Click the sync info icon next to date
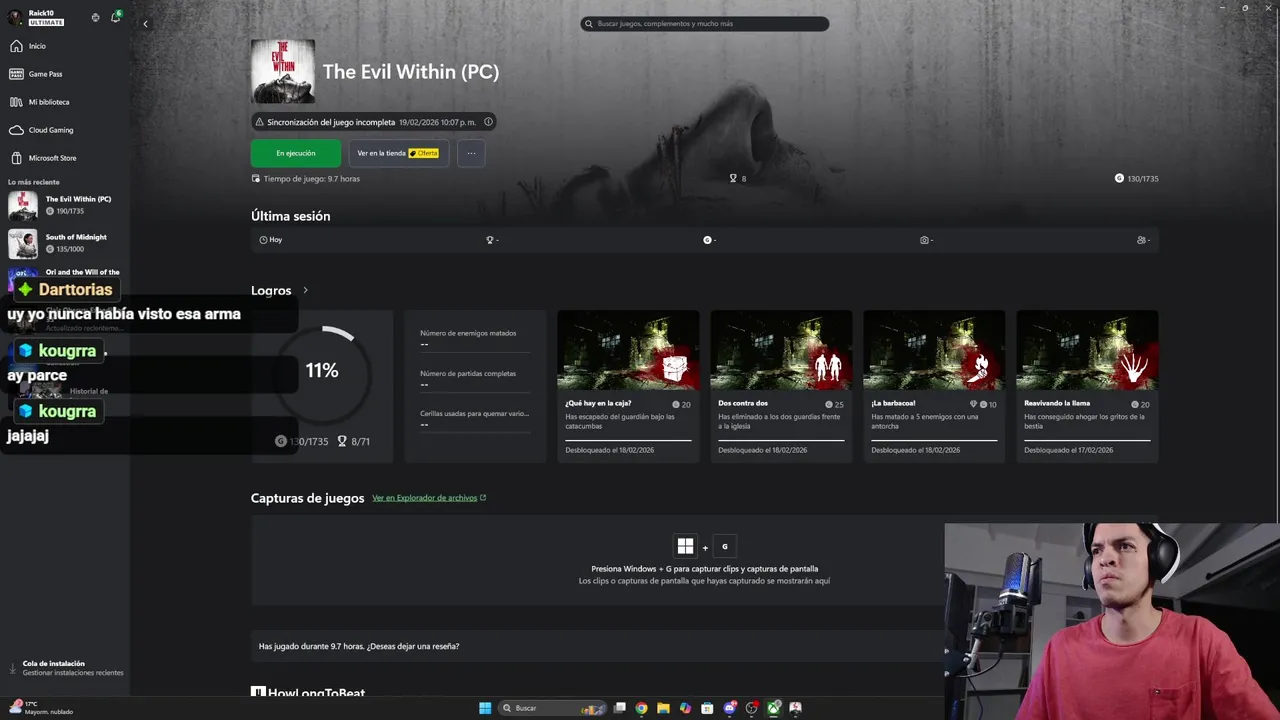1280x720 pixels. coord(488,122)
